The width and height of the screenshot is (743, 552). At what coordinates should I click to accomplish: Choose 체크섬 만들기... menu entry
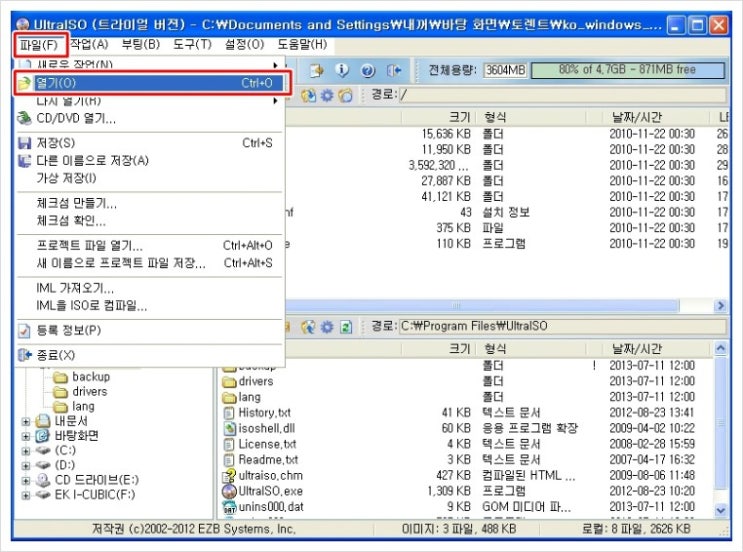(x=151, y=203)
